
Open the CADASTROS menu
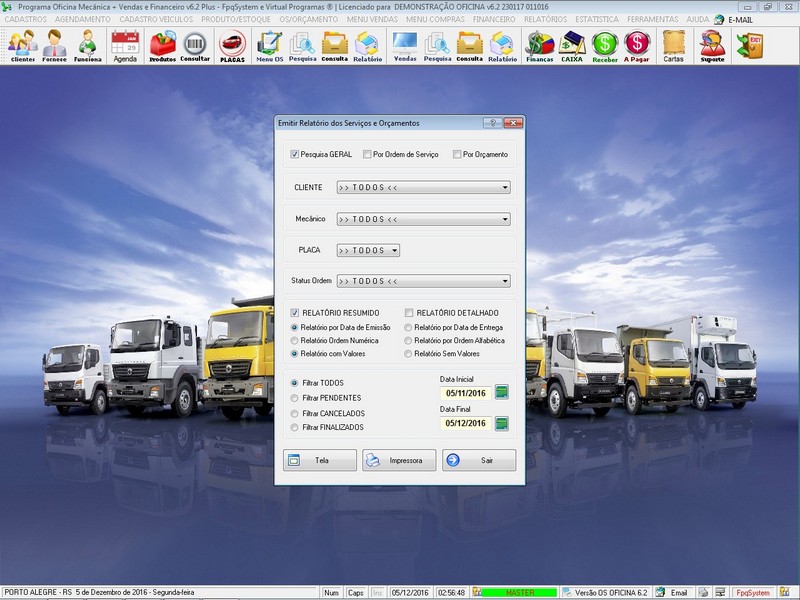[x=26, y=19]
